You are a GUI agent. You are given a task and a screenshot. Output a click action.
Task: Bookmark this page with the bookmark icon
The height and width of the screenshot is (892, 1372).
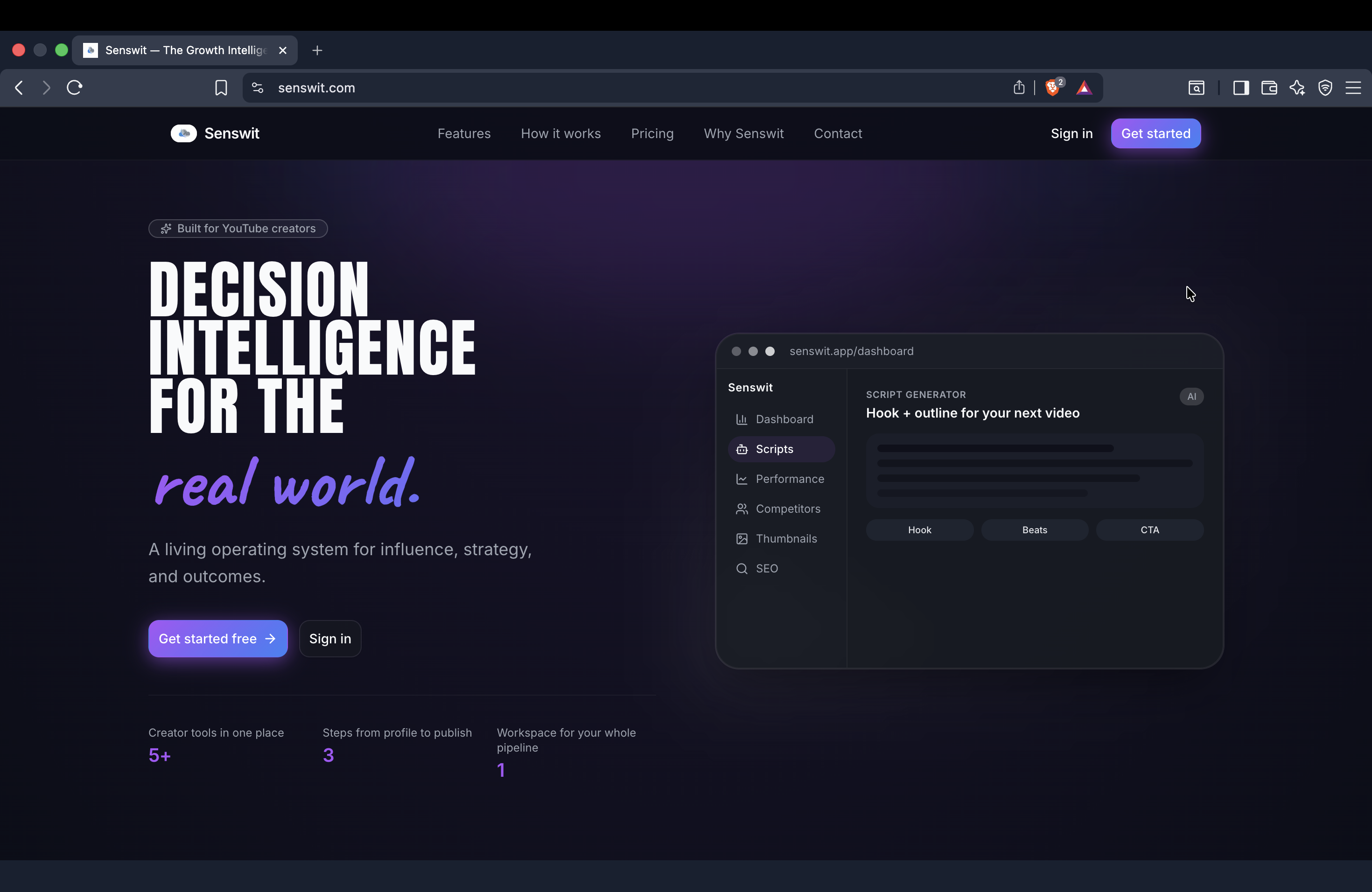click(x=221, y=88)
